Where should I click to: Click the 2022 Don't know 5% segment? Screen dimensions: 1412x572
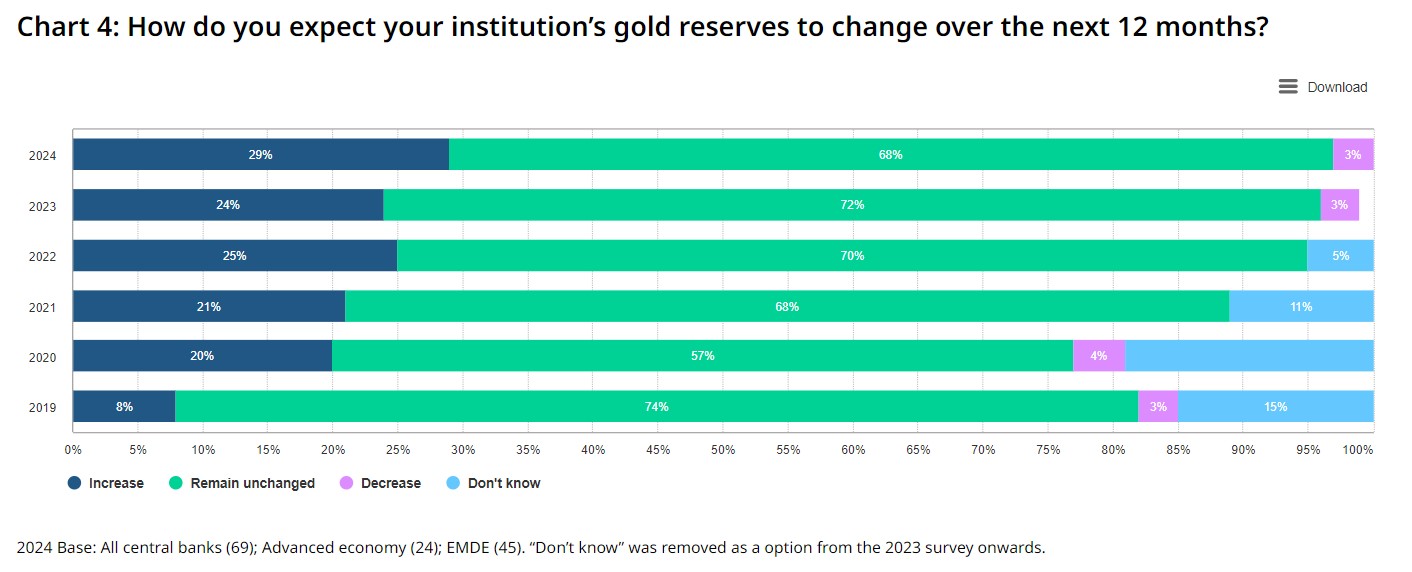click(1340, 256)
